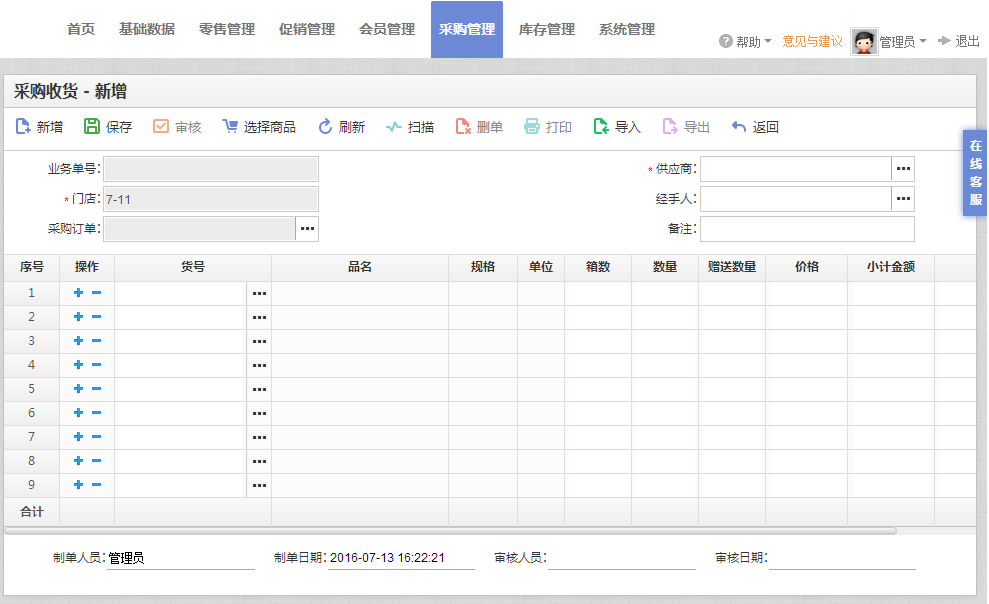Screen dimensions: 989x604
Task: Click the 货号 input cell in row 4
Action: pyautogui.click(x=180, y=365)
